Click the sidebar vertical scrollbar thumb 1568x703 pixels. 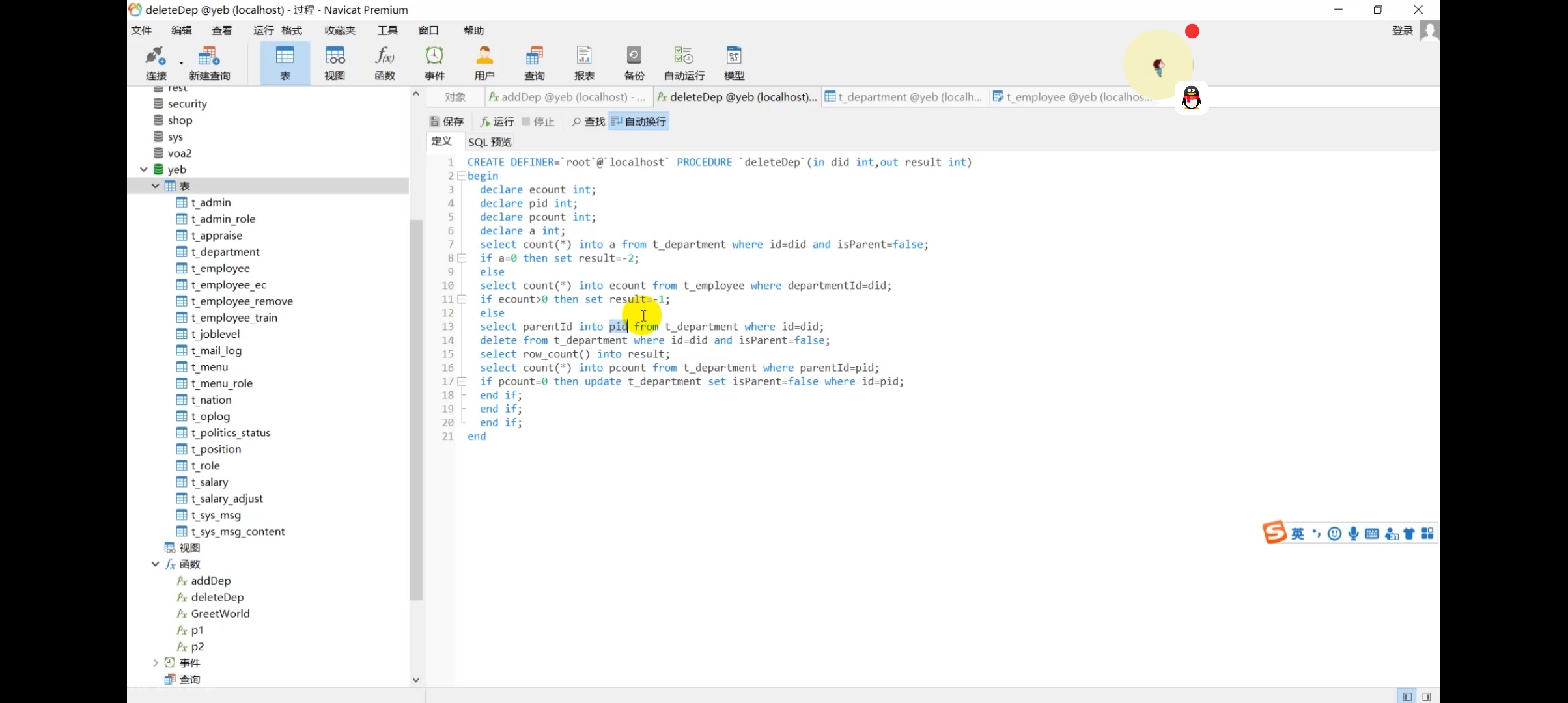[415, 410]
